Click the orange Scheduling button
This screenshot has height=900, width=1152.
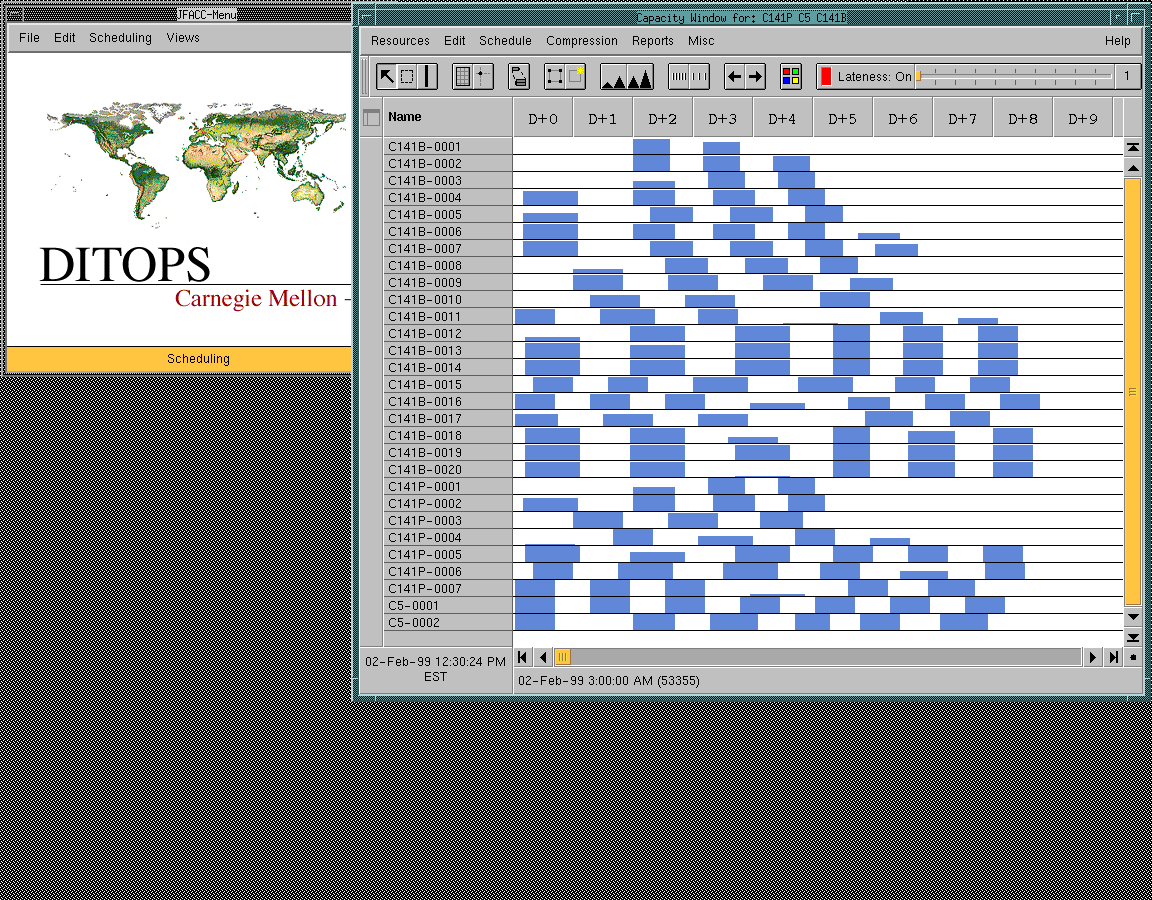(198, 358)
